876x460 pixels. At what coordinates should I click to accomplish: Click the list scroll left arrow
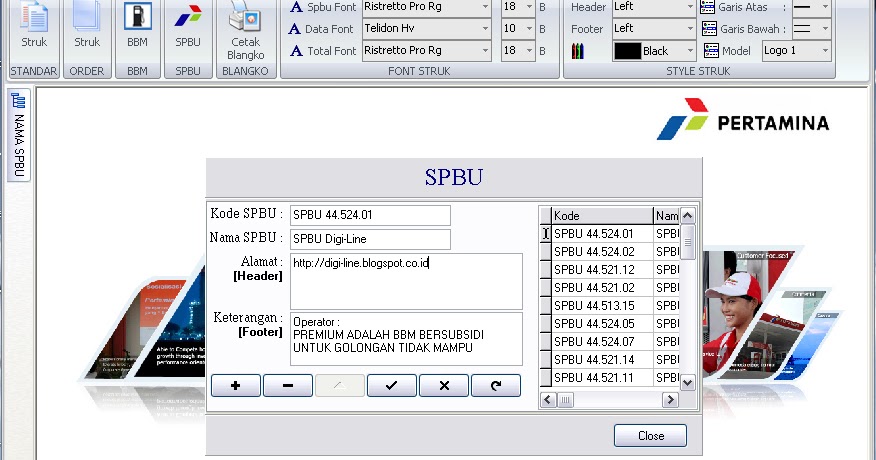548,400
